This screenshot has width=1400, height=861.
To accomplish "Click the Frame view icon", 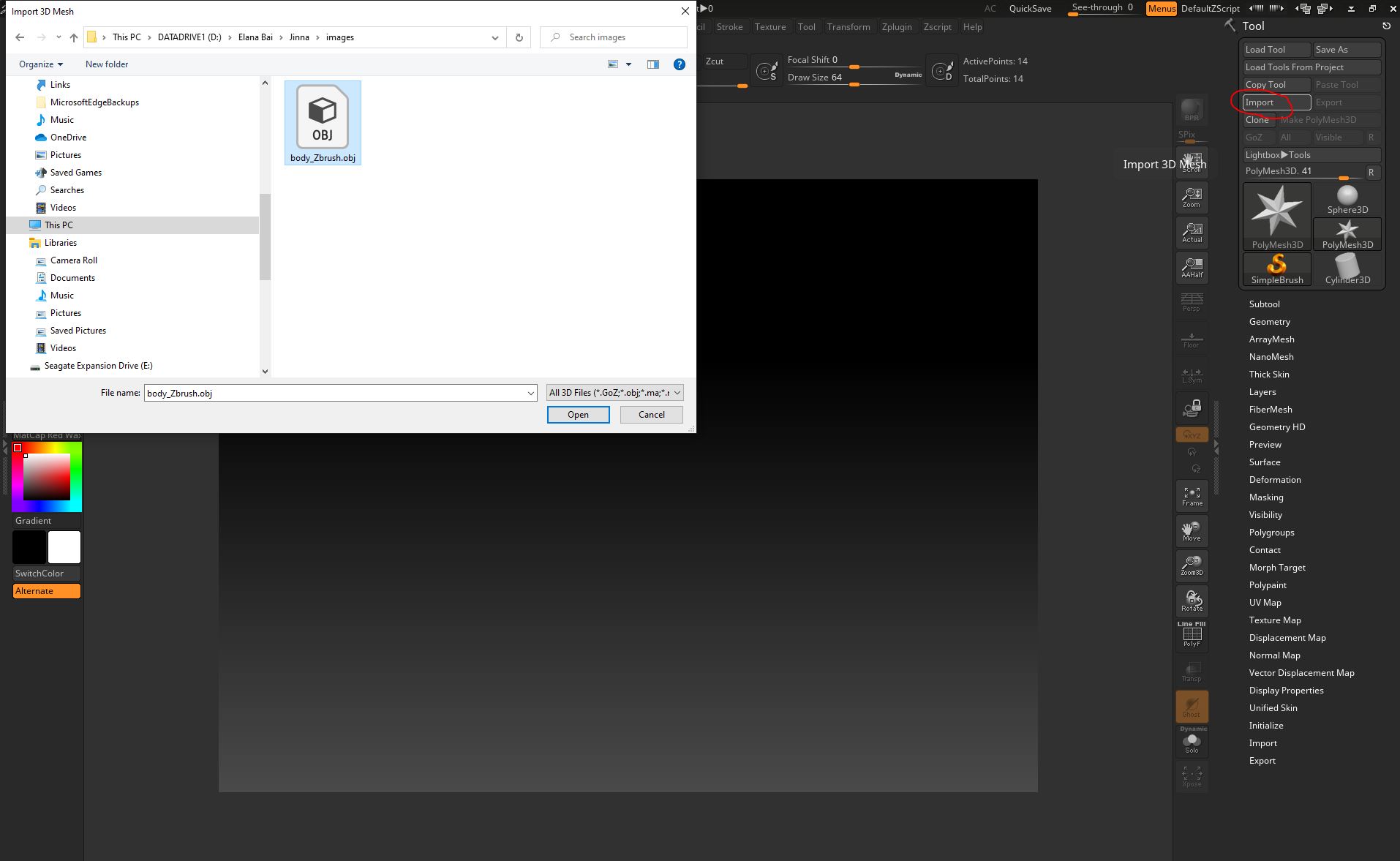I will (1192, 496).
